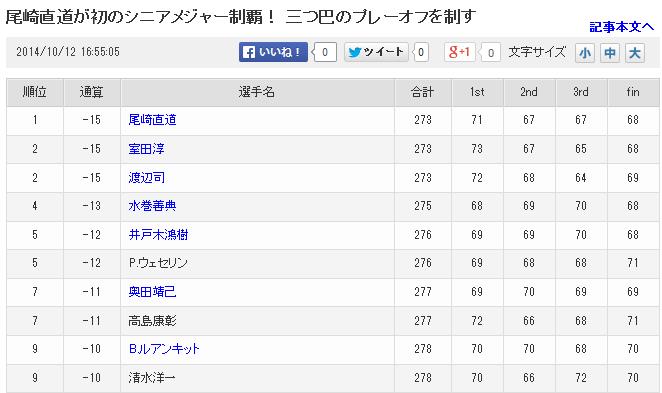Click the Google +1 share button
The image size is (662, 393).
460,52
